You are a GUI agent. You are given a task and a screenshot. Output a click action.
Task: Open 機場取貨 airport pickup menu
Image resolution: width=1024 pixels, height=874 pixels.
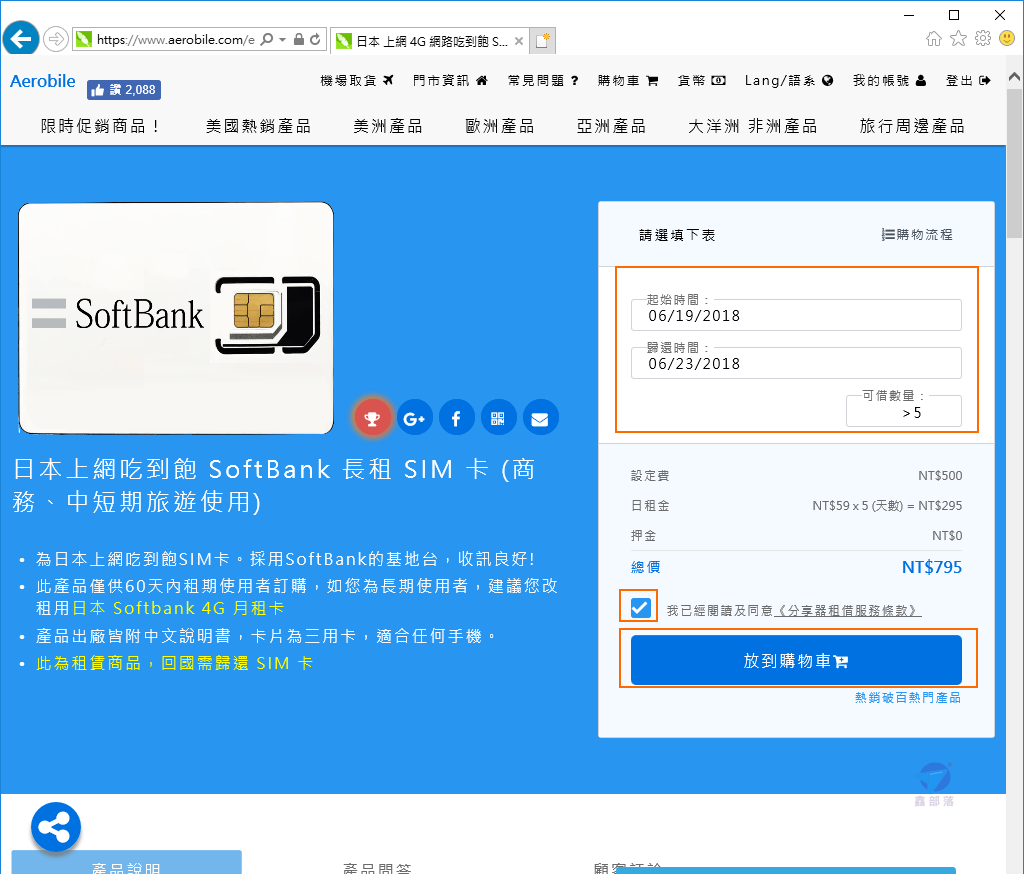point(357,80)
